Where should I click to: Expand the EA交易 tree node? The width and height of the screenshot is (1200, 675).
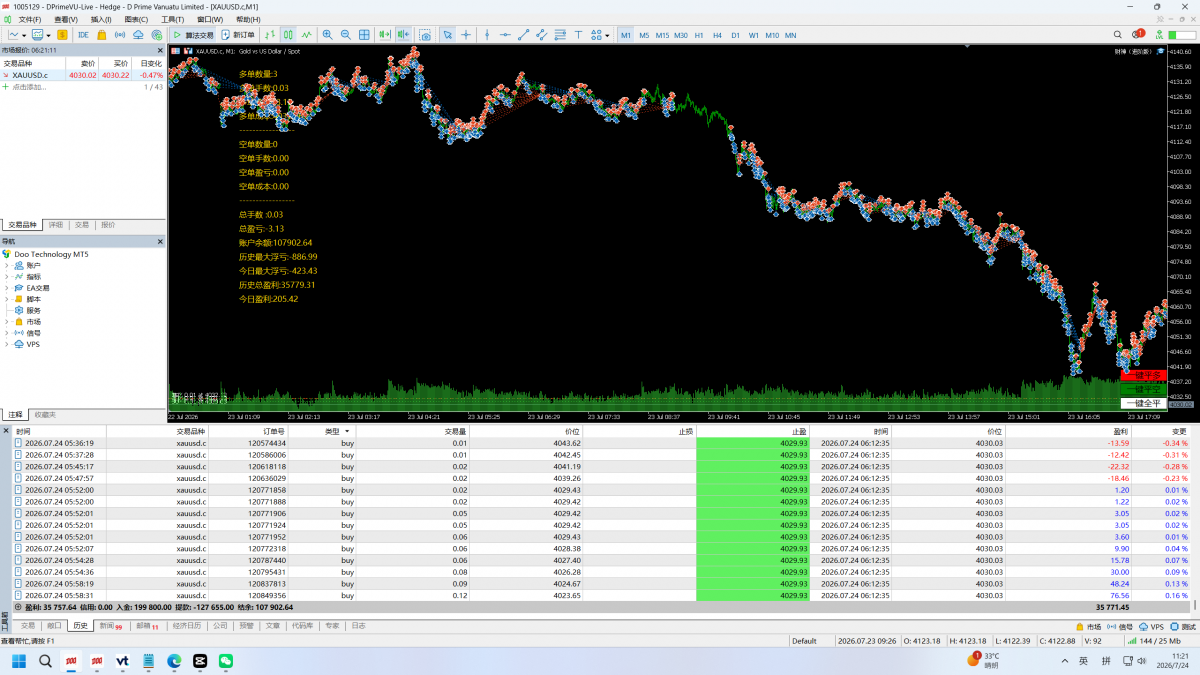tap(7, 288)
